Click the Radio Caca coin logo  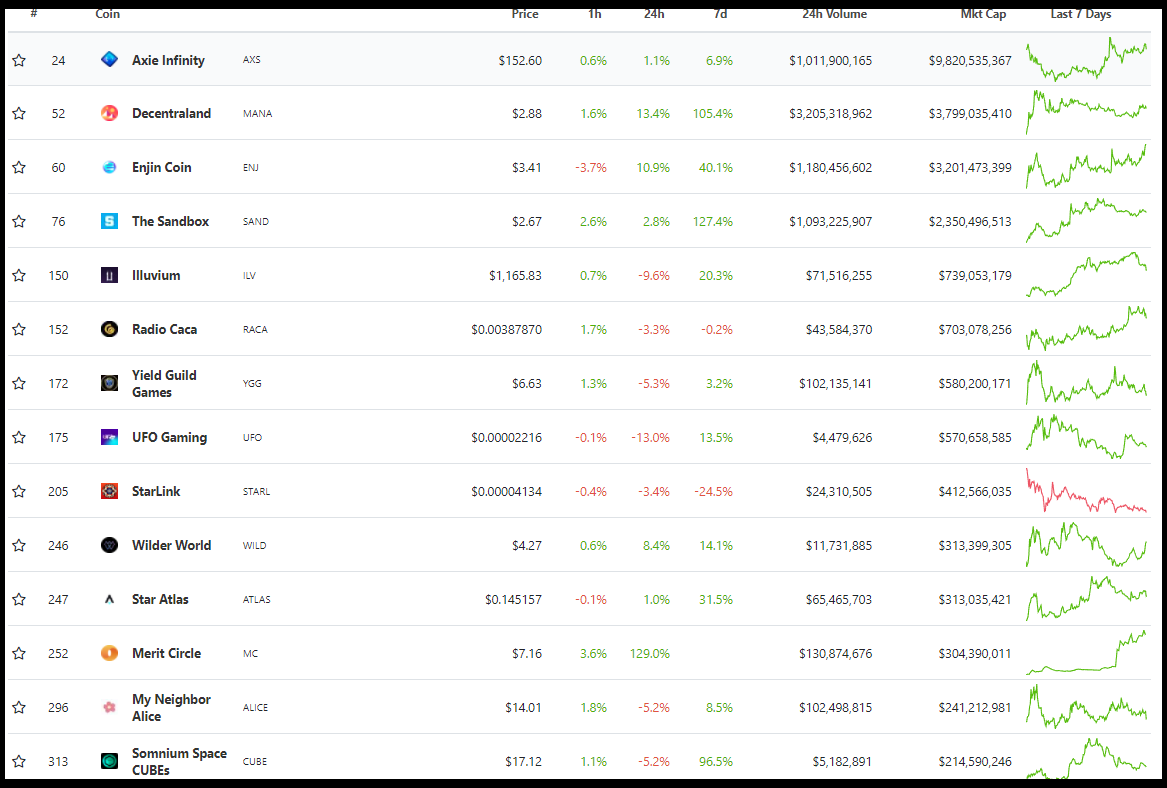pyautogui.click(x=109, y=329)
